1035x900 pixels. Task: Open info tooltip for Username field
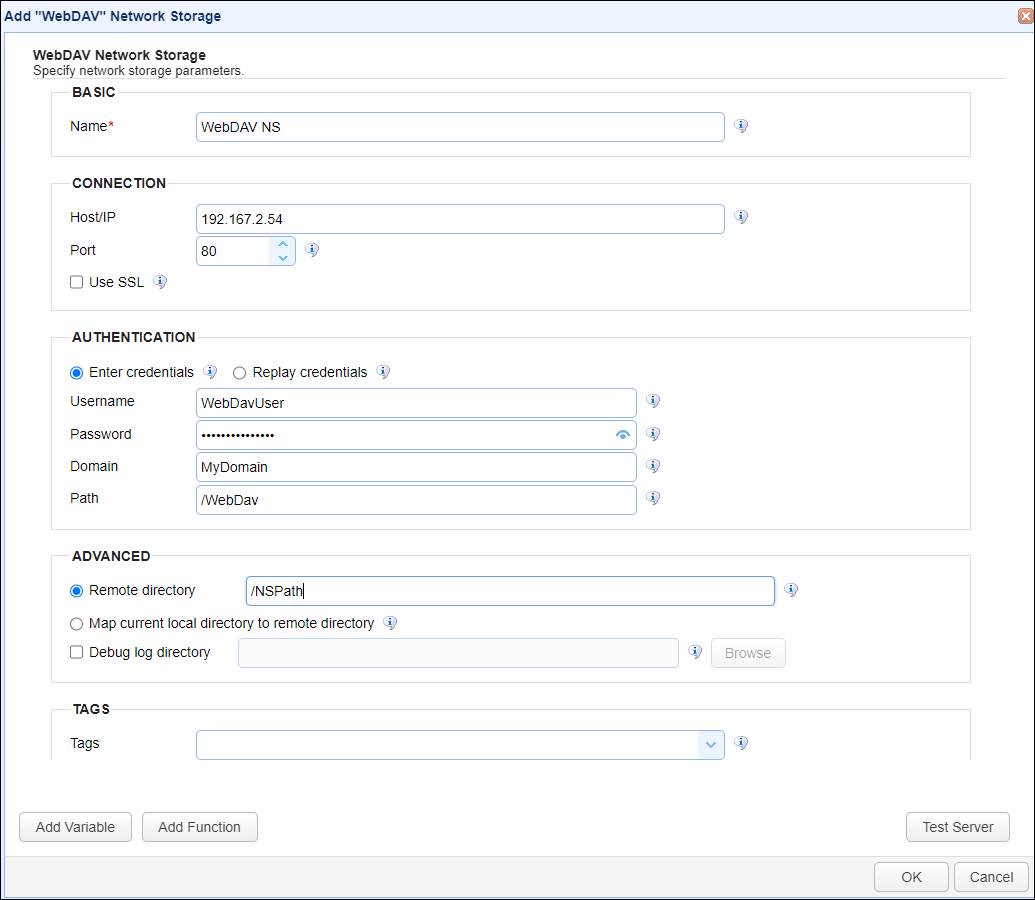(x=653, y=401)
